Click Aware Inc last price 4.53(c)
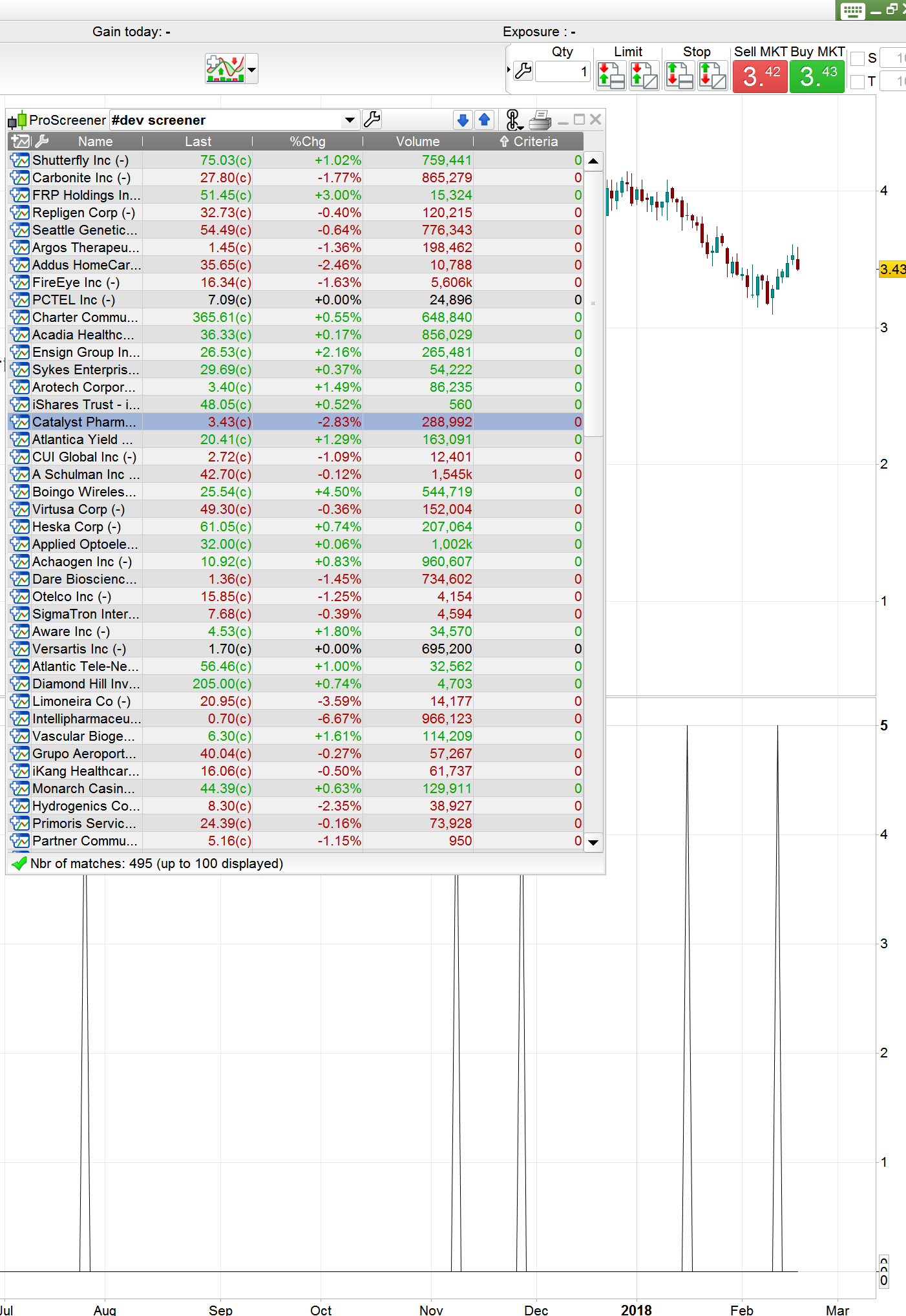Viewport: 906px width, 1316px height. click(x=230, y=631)
